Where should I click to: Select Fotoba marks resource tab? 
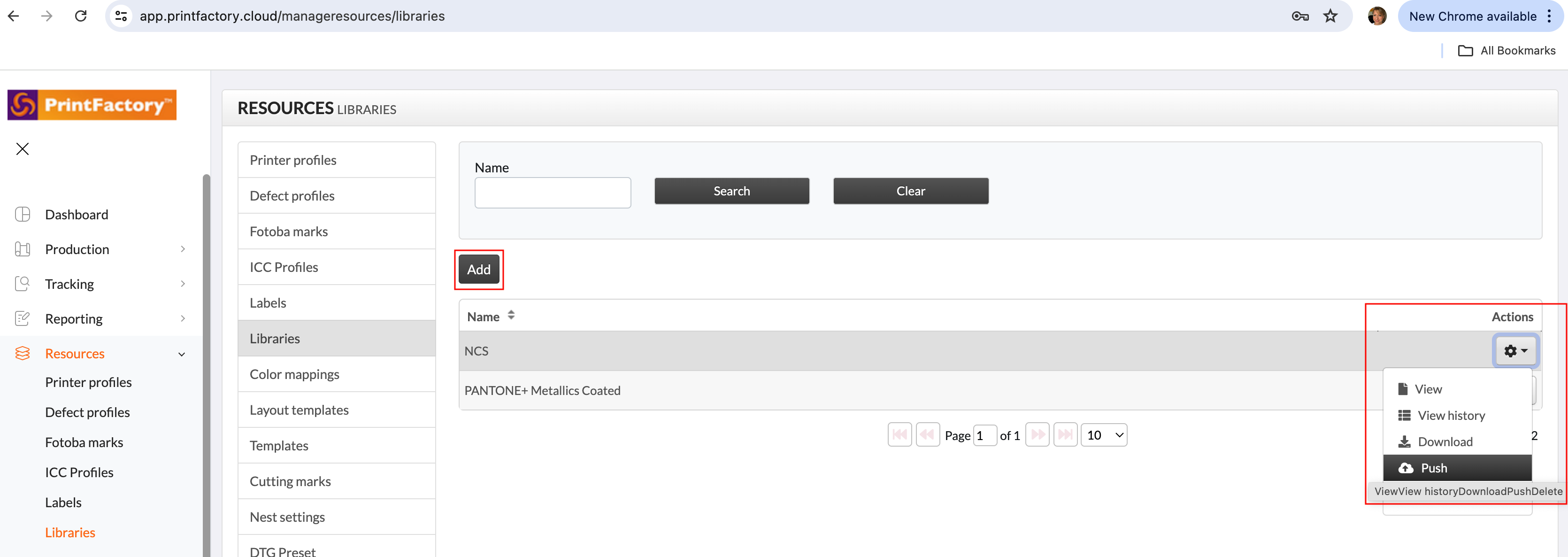click(337, 232)
